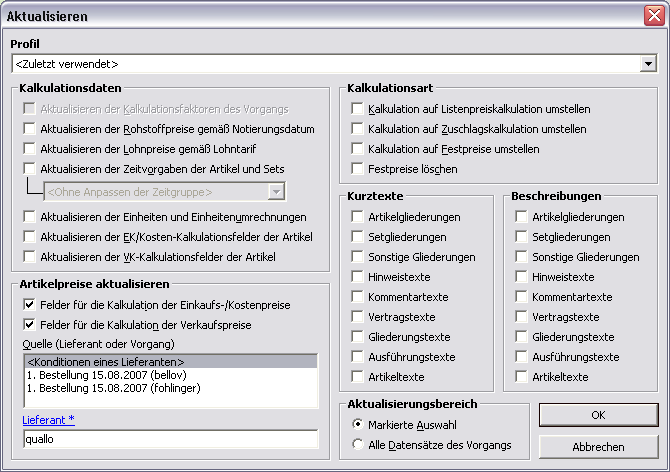Check Kalkulation auf Festpreise umstellen
670x472 pixels.
pos(357,149)
